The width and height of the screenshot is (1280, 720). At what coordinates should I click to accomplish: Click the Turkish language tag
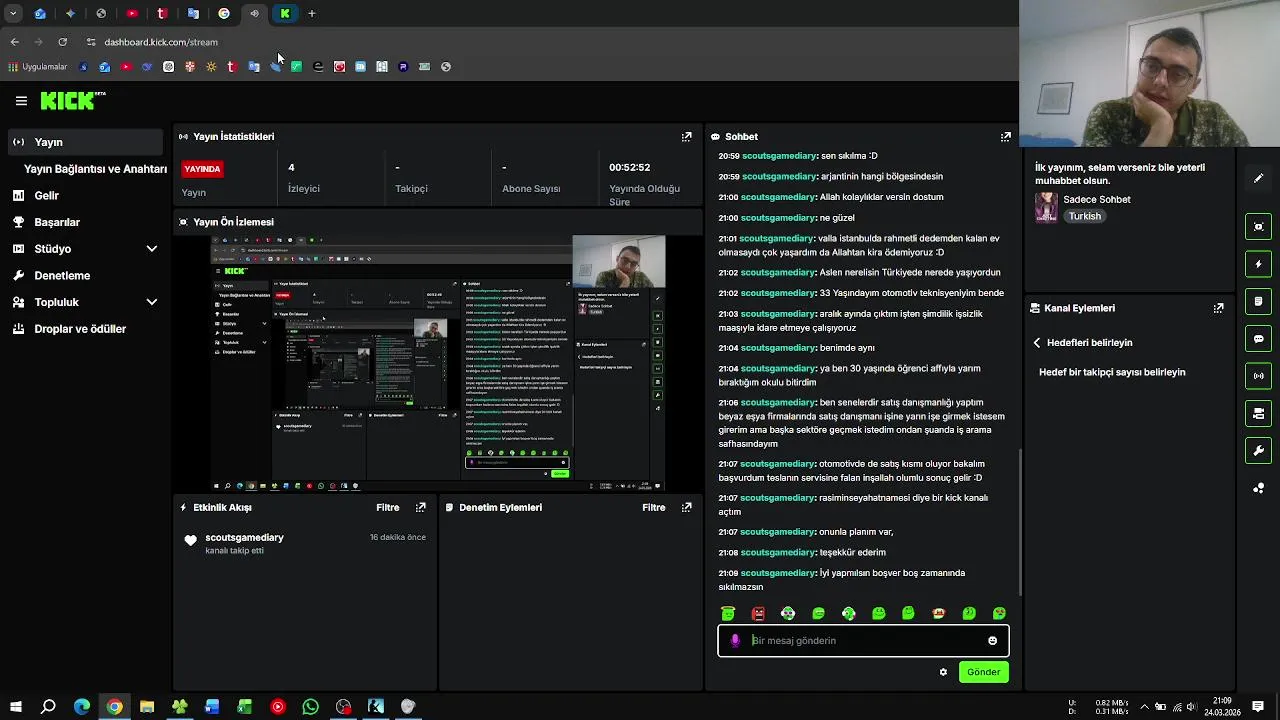coord(1084,216)
